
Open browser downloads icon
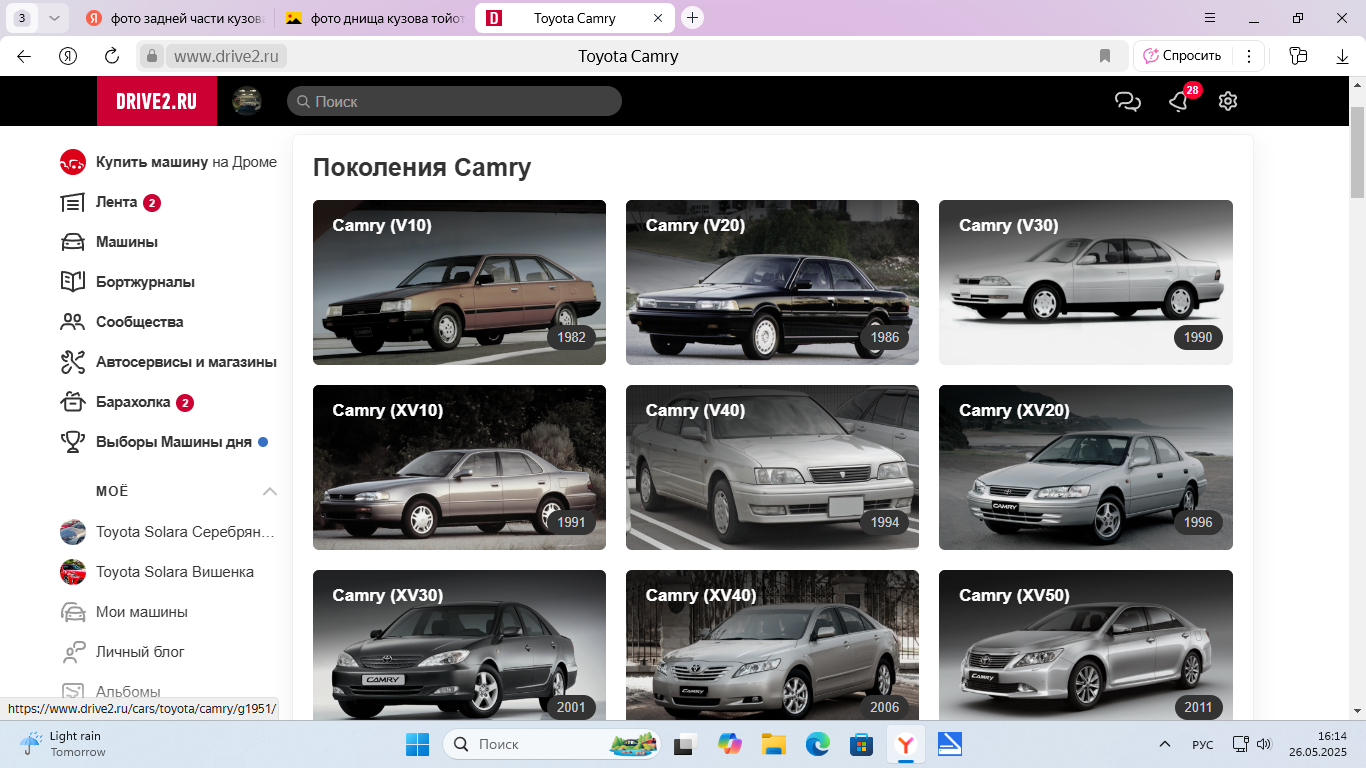1343,56
